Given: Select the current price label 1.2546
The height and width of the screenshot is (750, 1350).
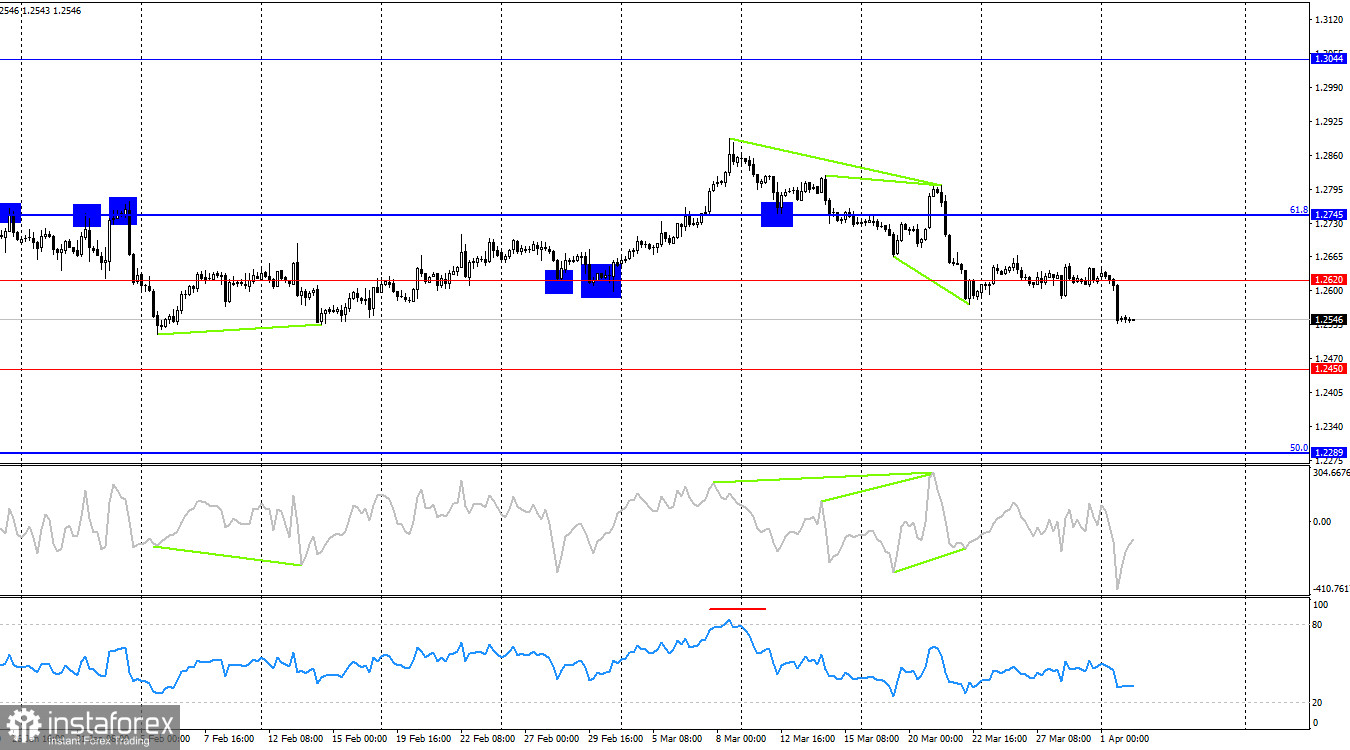Looking at the screenshot, I should (1328, 320).
